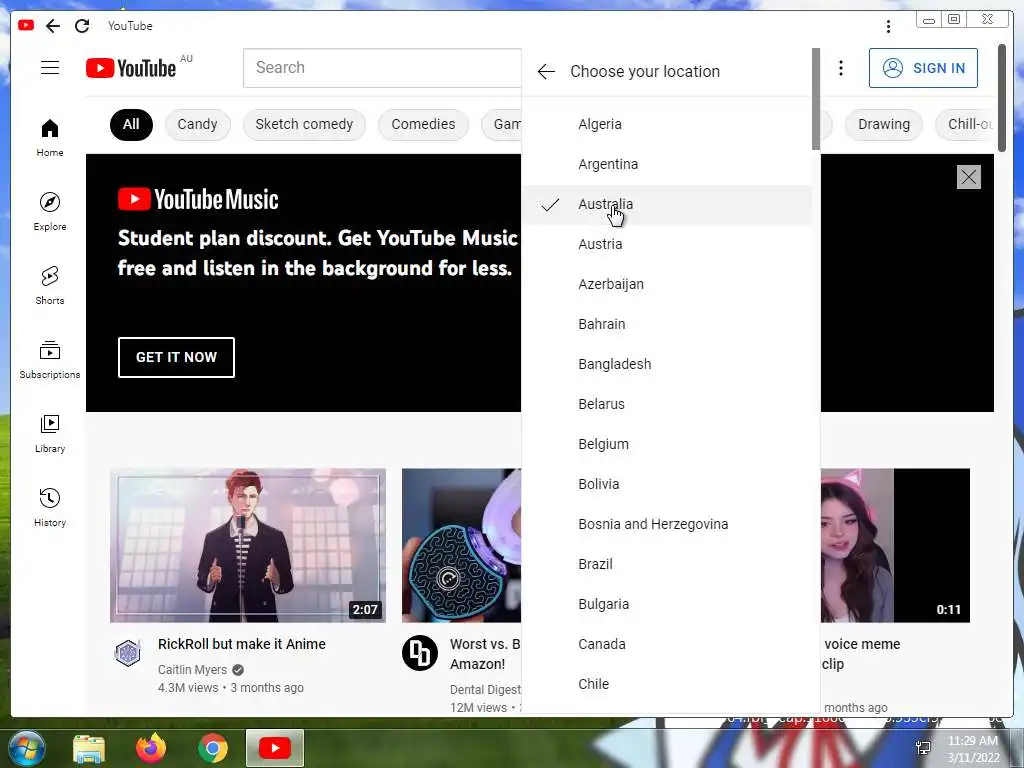Open the Worst vs. Amazon video title
Screen dimensions: 1024x768
coord(485,654)
